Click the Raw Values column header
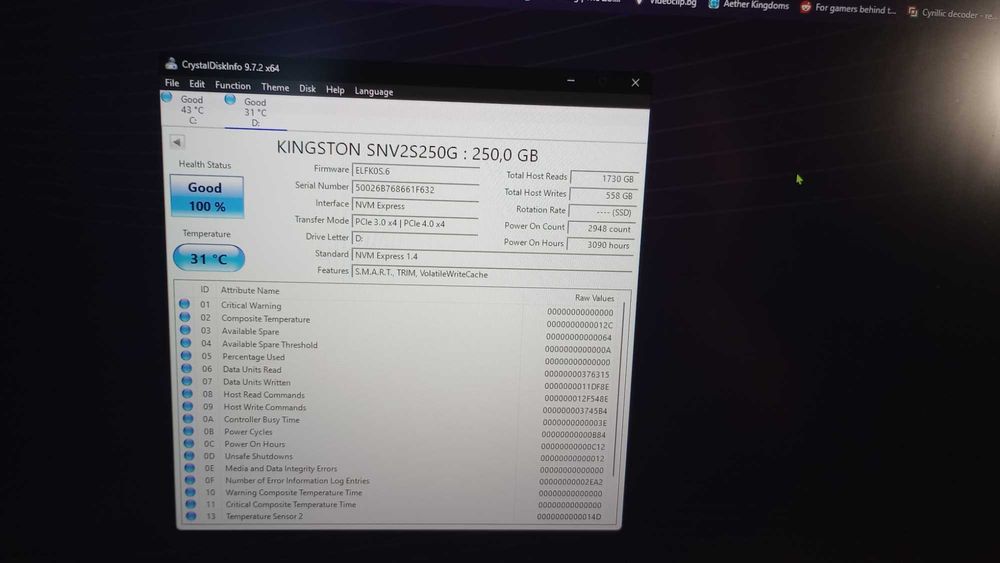Screen dimensions: 1000x563 (x=594, y=298)
